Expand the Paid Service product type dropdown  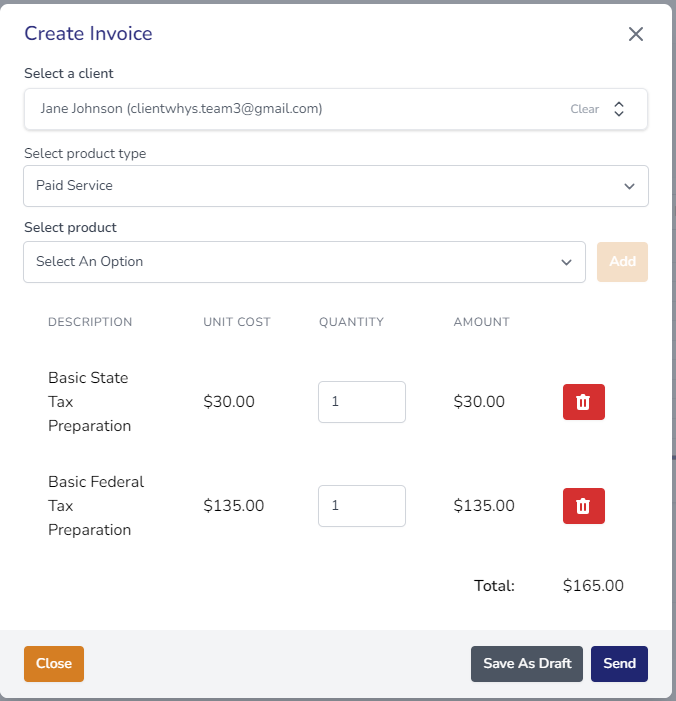(x=336, y=186)
